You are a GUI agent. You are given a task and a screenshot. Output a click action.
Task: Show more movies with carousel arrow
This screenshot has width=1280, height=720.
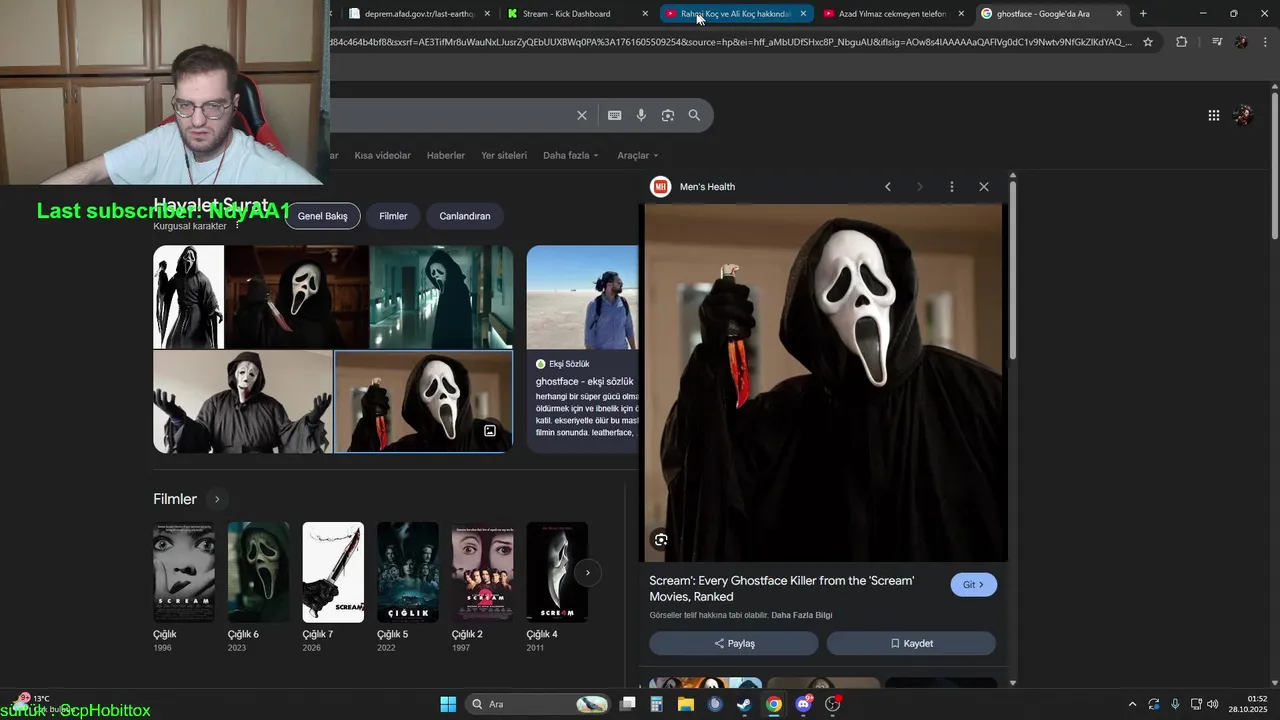click(588, 572)
